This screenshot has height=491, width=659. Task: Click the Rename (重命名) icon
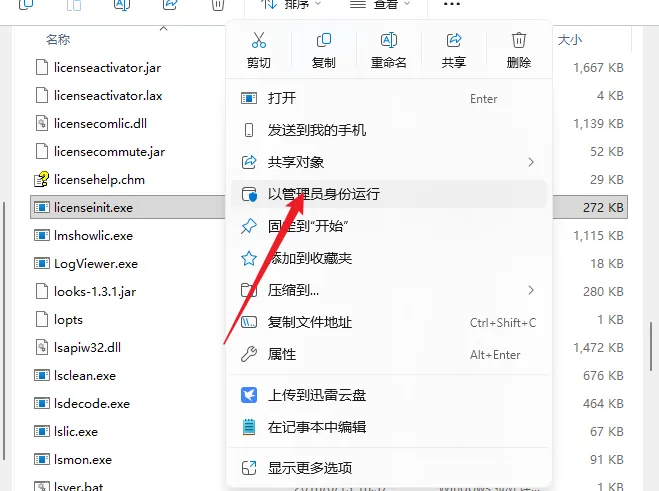[x=389, y=40]
